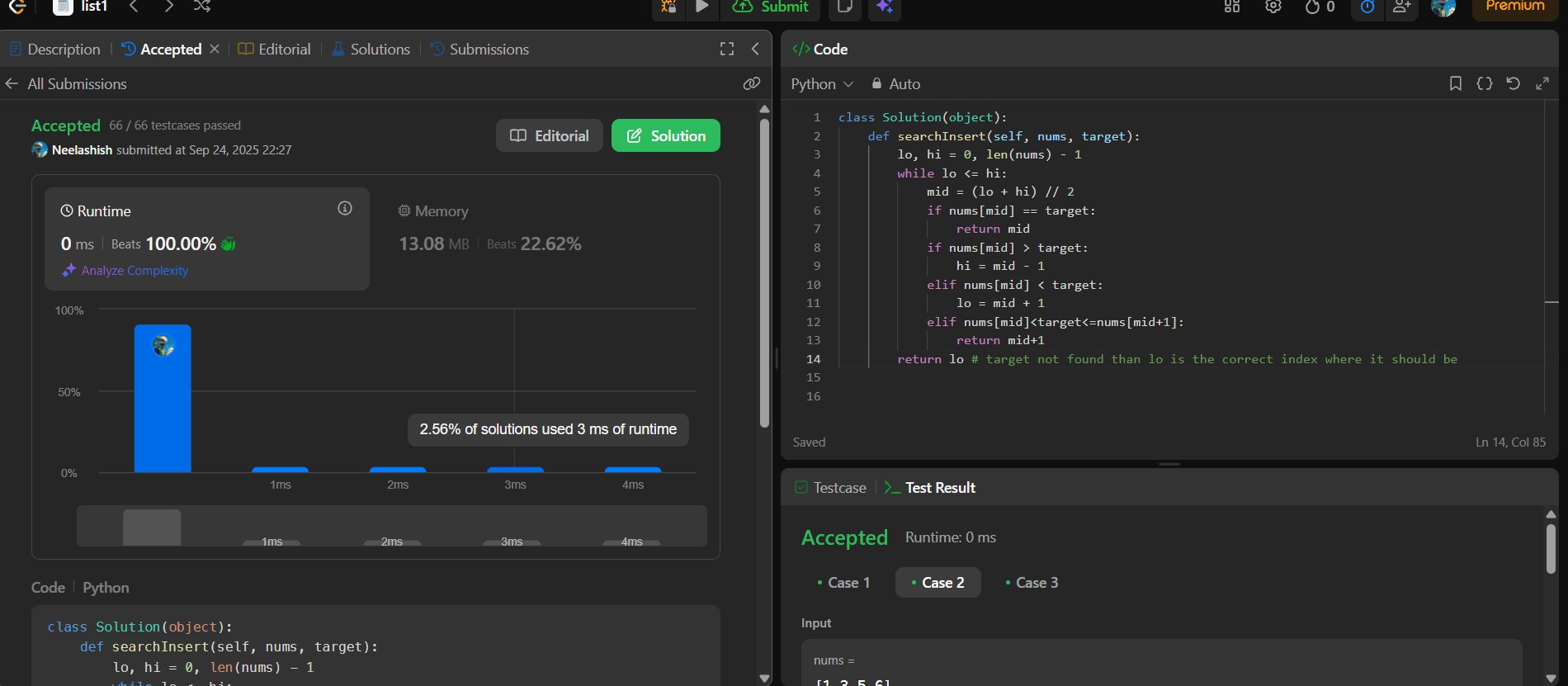Go to next problem chevron
1568x686 pixels.
tap(168, 7)
